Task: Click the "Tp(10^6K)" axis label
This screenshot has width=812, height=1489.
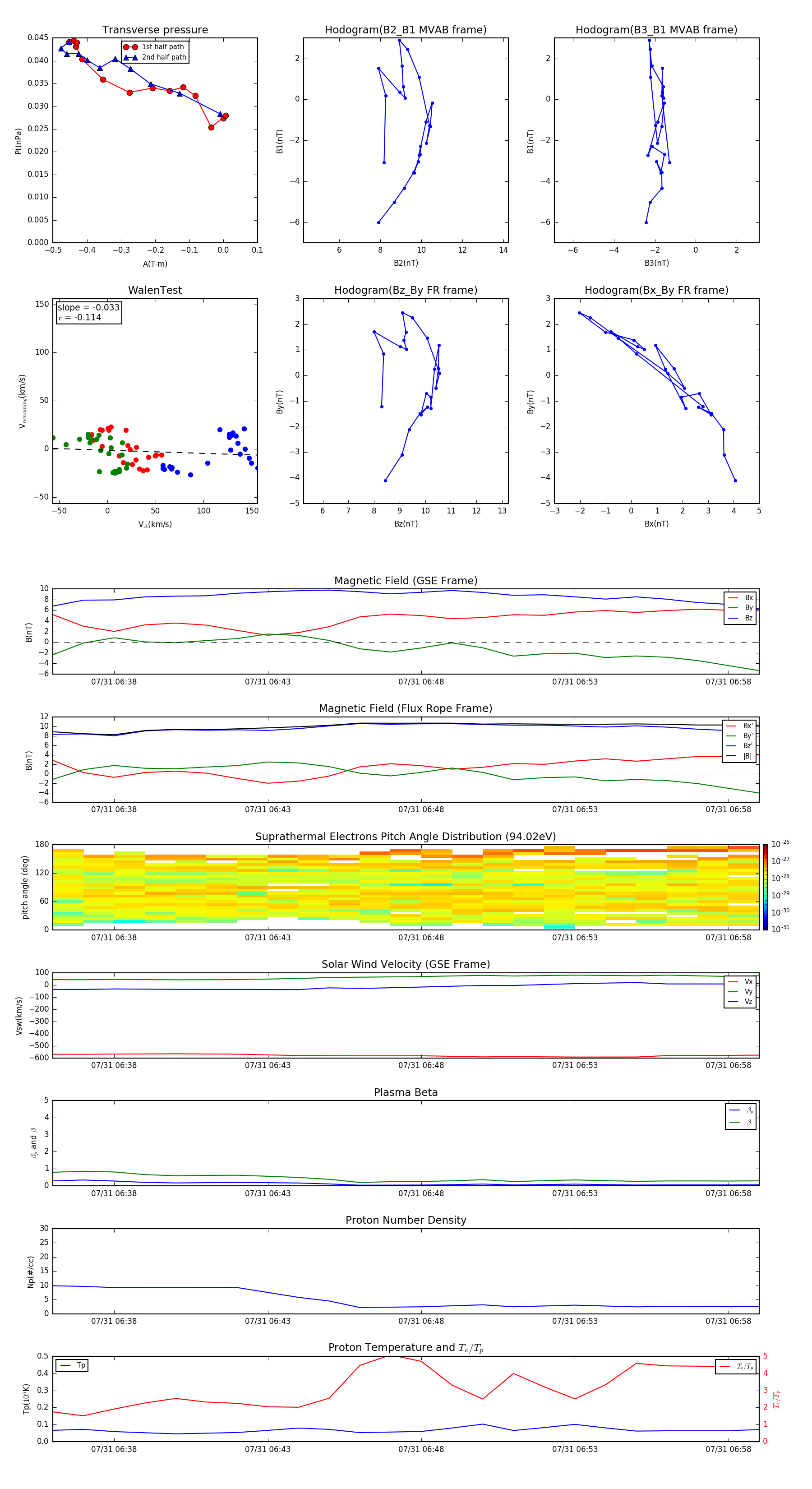Action: (27, 1399)
